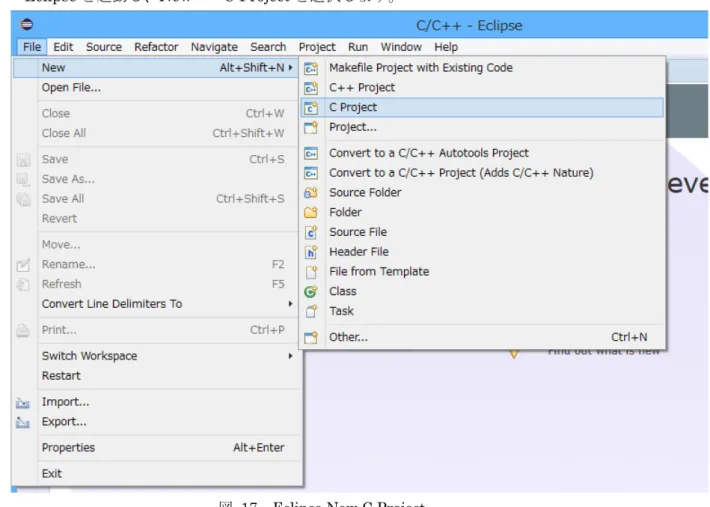Click the Import icon in File menu
The image size is (710, 507).
pos(23,402)
